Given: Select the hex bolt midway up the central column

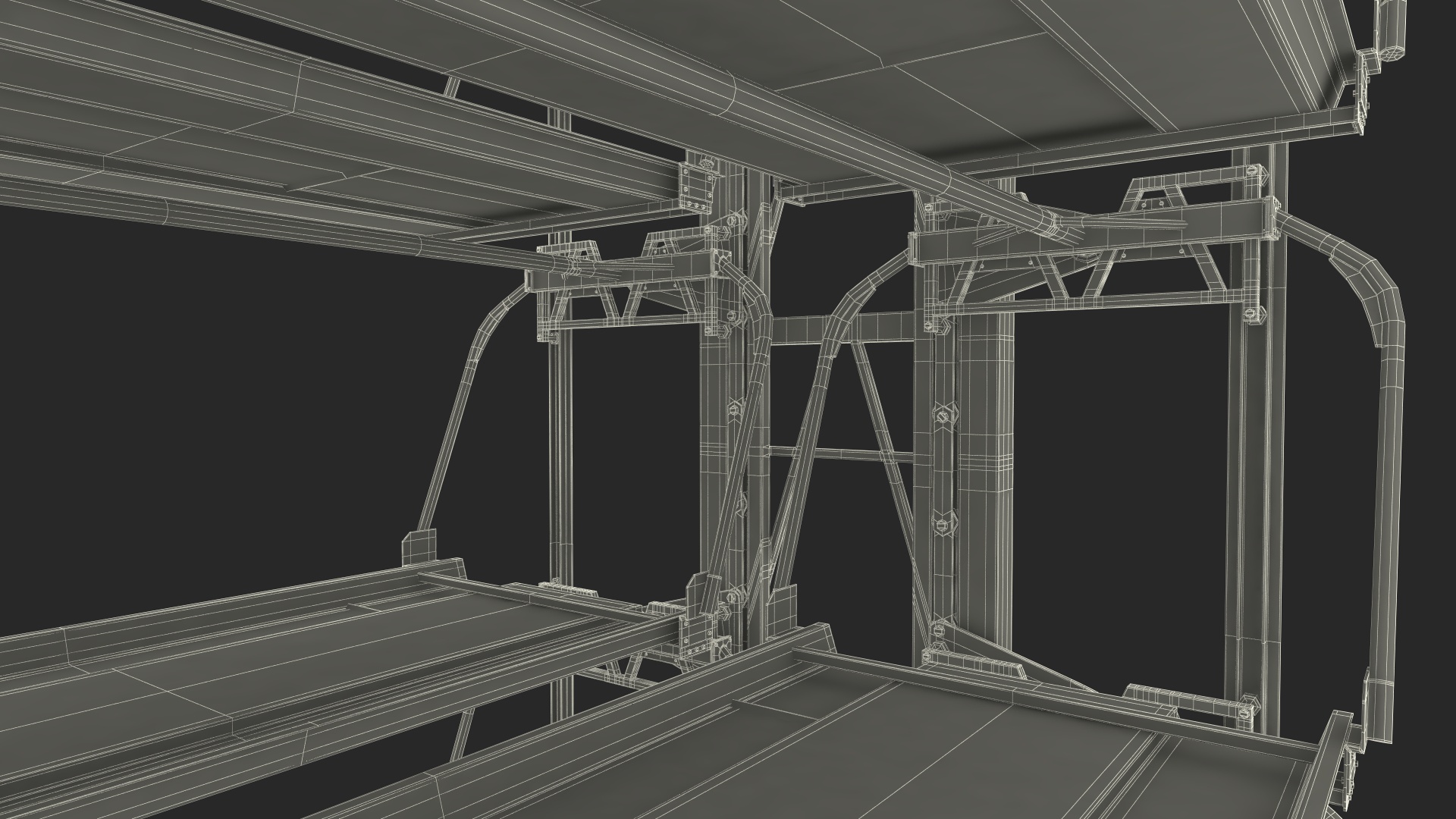Looking at the screenshot, I should pyautogui.click(x=943, y=416).
